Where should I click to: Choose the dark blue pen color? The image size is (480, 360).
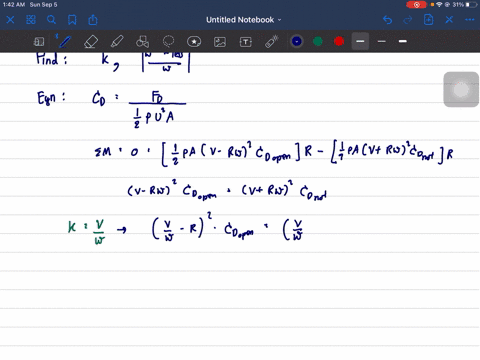[x=297, y=41]
